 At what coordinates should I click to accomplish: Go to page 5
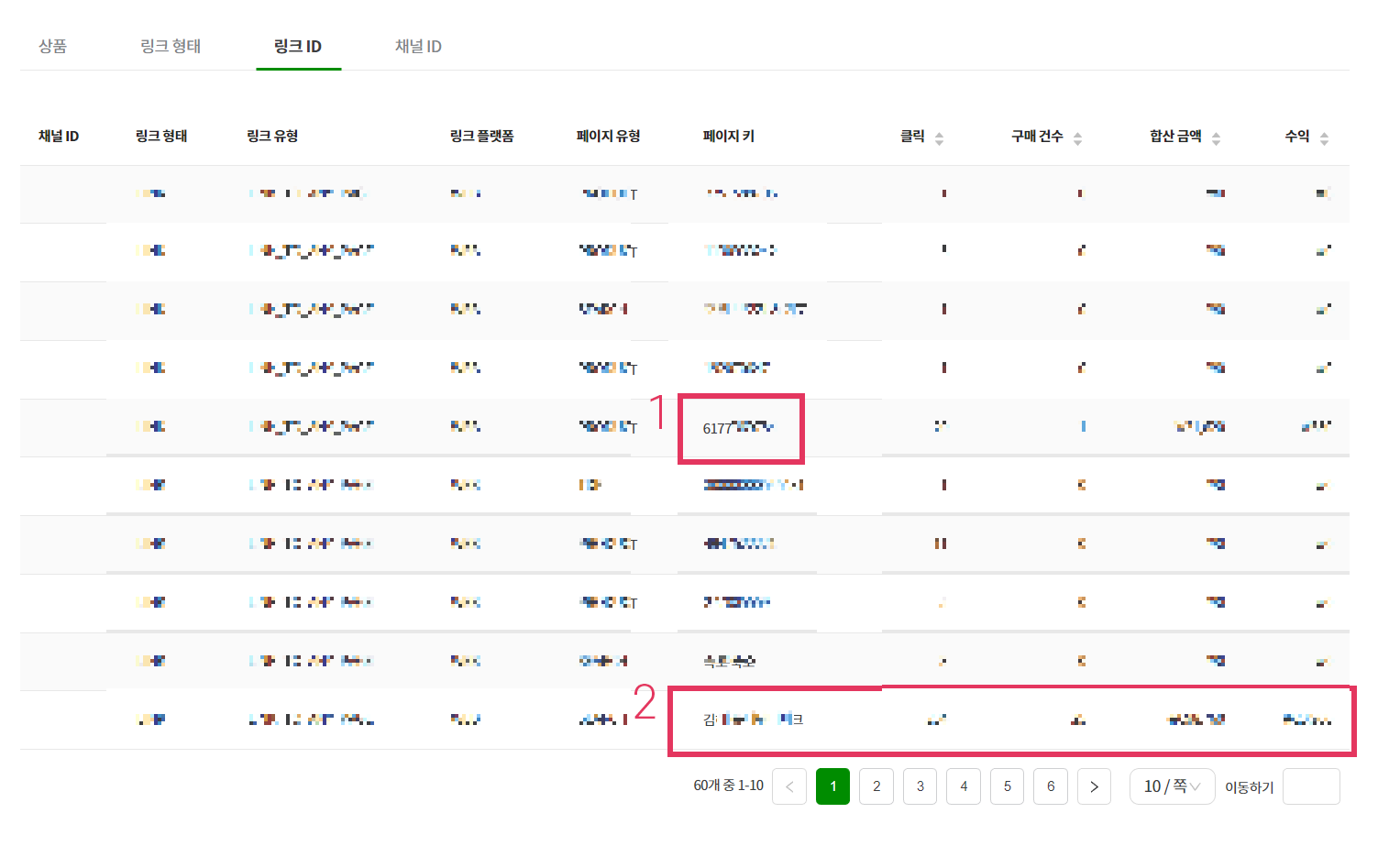click(x=1007, y=786)
